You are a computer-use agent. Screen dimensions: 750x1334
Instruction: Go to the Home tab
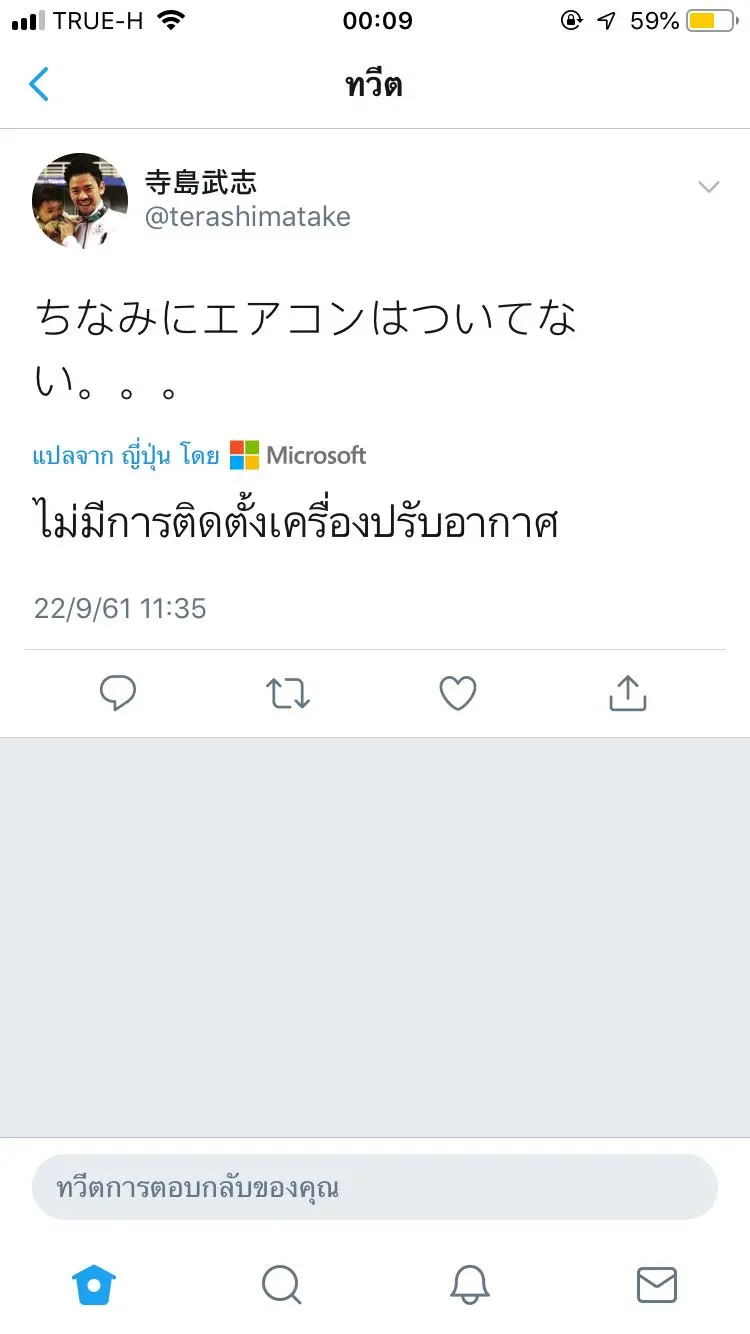(x=94, y=1285)
